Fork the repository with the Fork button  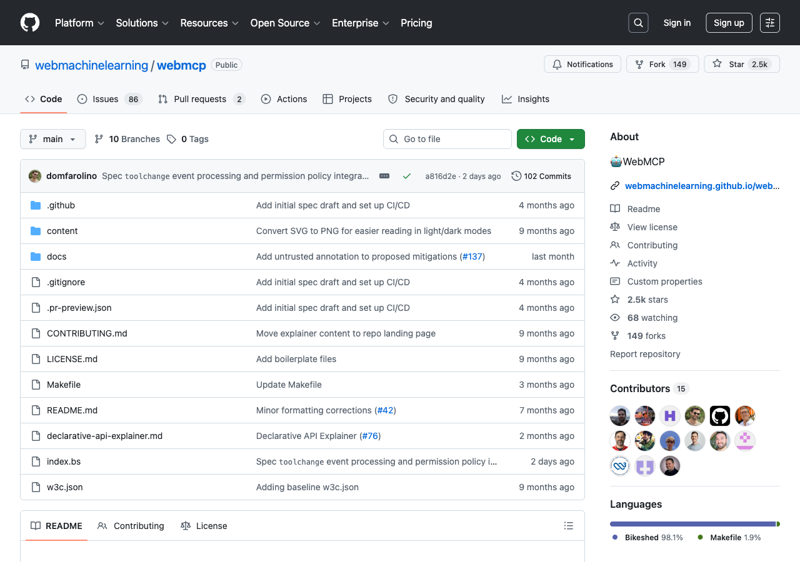coord(662,64)
